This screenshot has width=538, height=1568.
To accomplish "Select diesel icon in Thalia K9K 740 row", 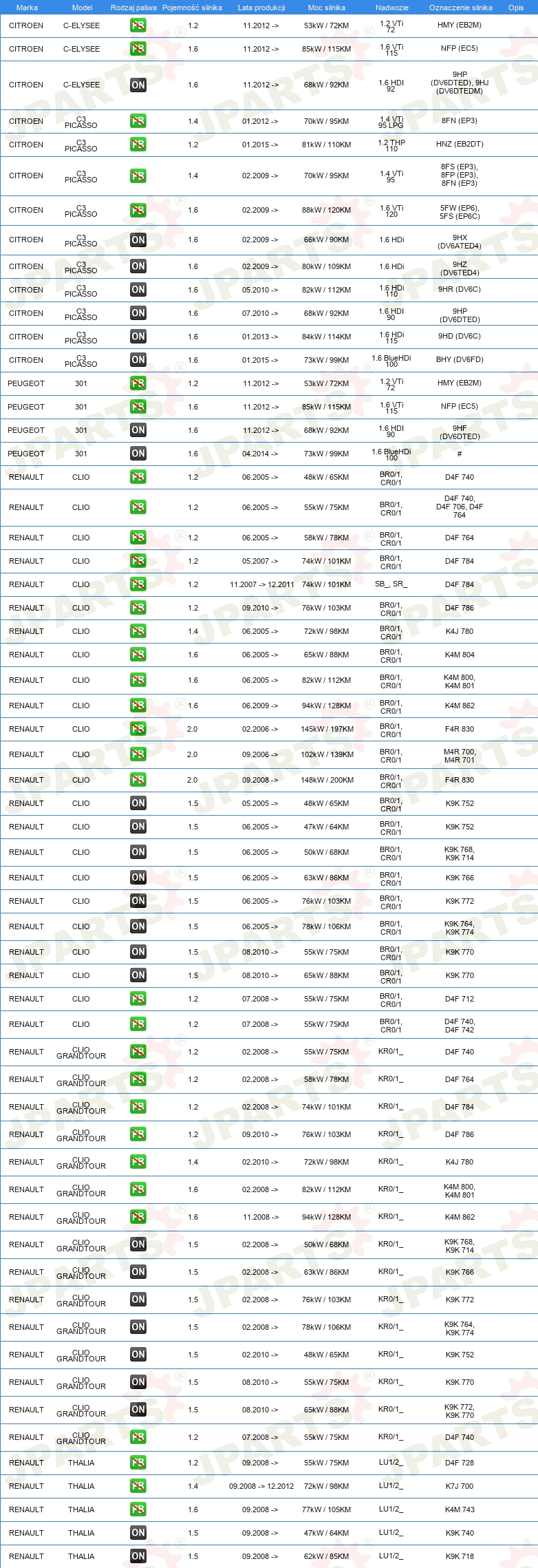I will click(x=138, y=1533).
